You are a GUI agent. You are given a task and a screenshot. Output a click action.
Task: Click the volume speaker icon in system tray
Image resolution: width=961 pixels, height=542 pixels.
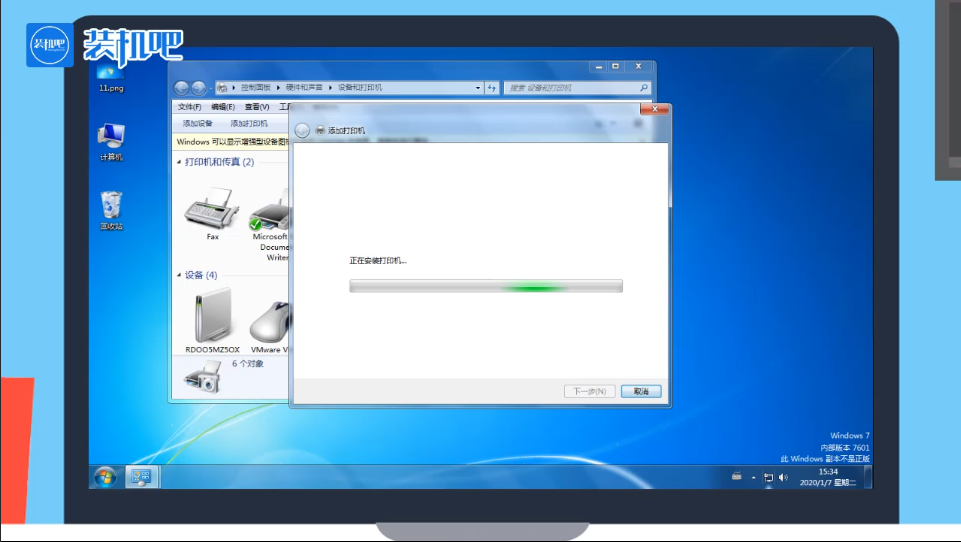coord(784,477)
